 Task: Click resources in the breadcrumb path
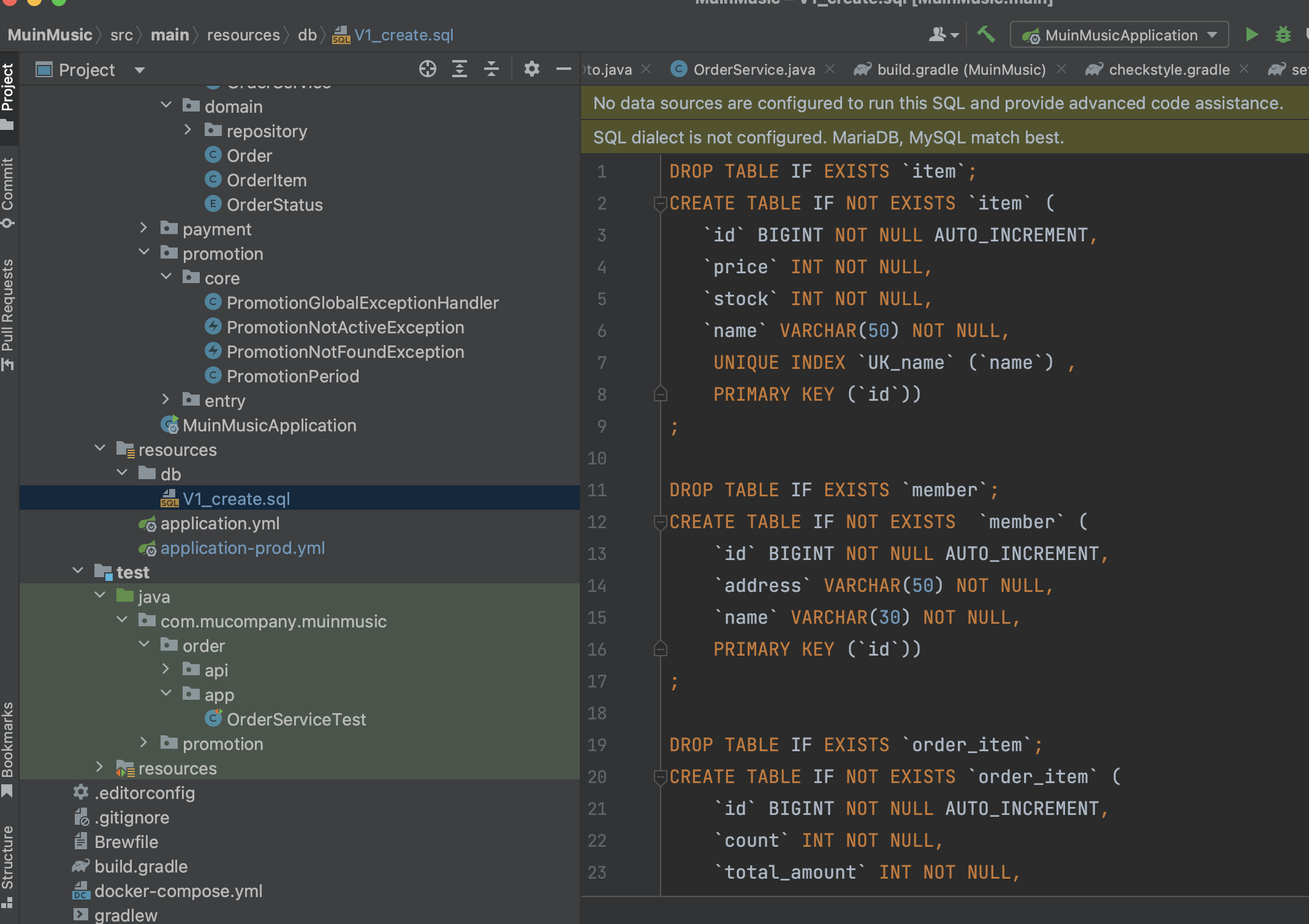coord(243,35)
